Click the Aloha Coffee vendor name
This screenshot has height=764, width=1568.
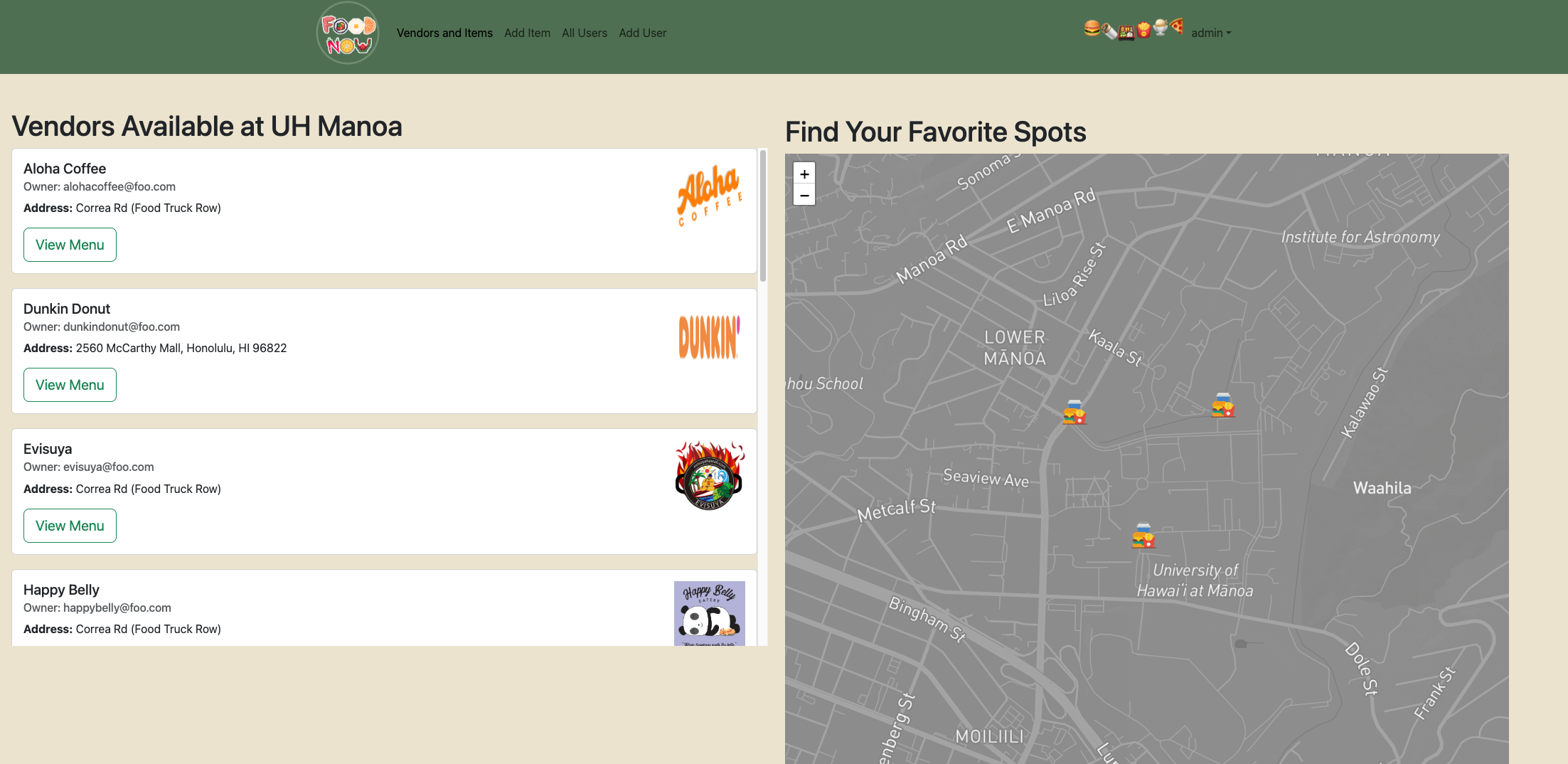65,169
